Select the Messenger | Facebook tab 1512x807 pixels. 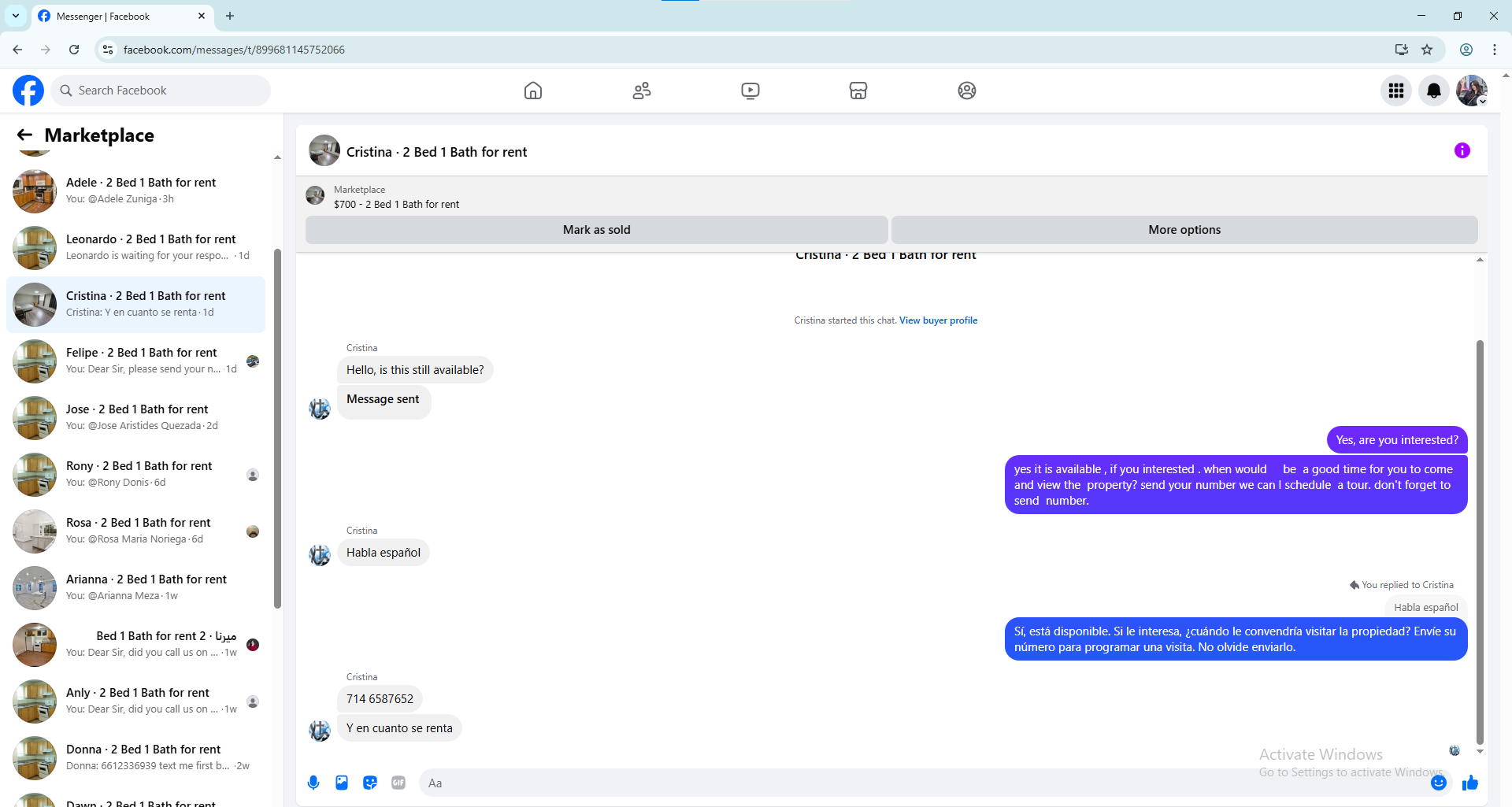click(x=123, y=16)
